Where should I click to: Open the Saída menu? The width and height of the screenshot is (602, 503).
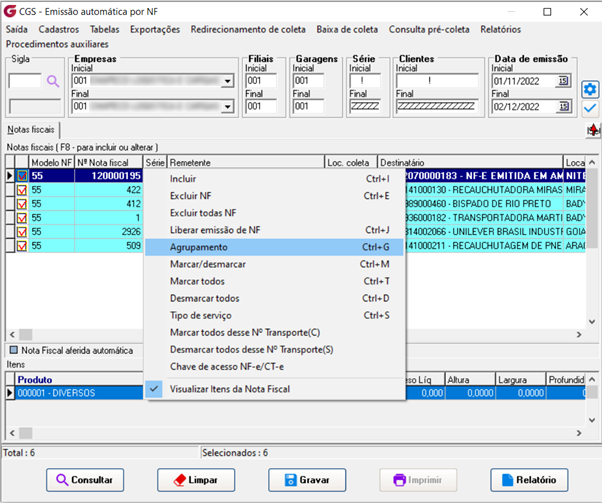pyautogui.click(x=17, y=30)
